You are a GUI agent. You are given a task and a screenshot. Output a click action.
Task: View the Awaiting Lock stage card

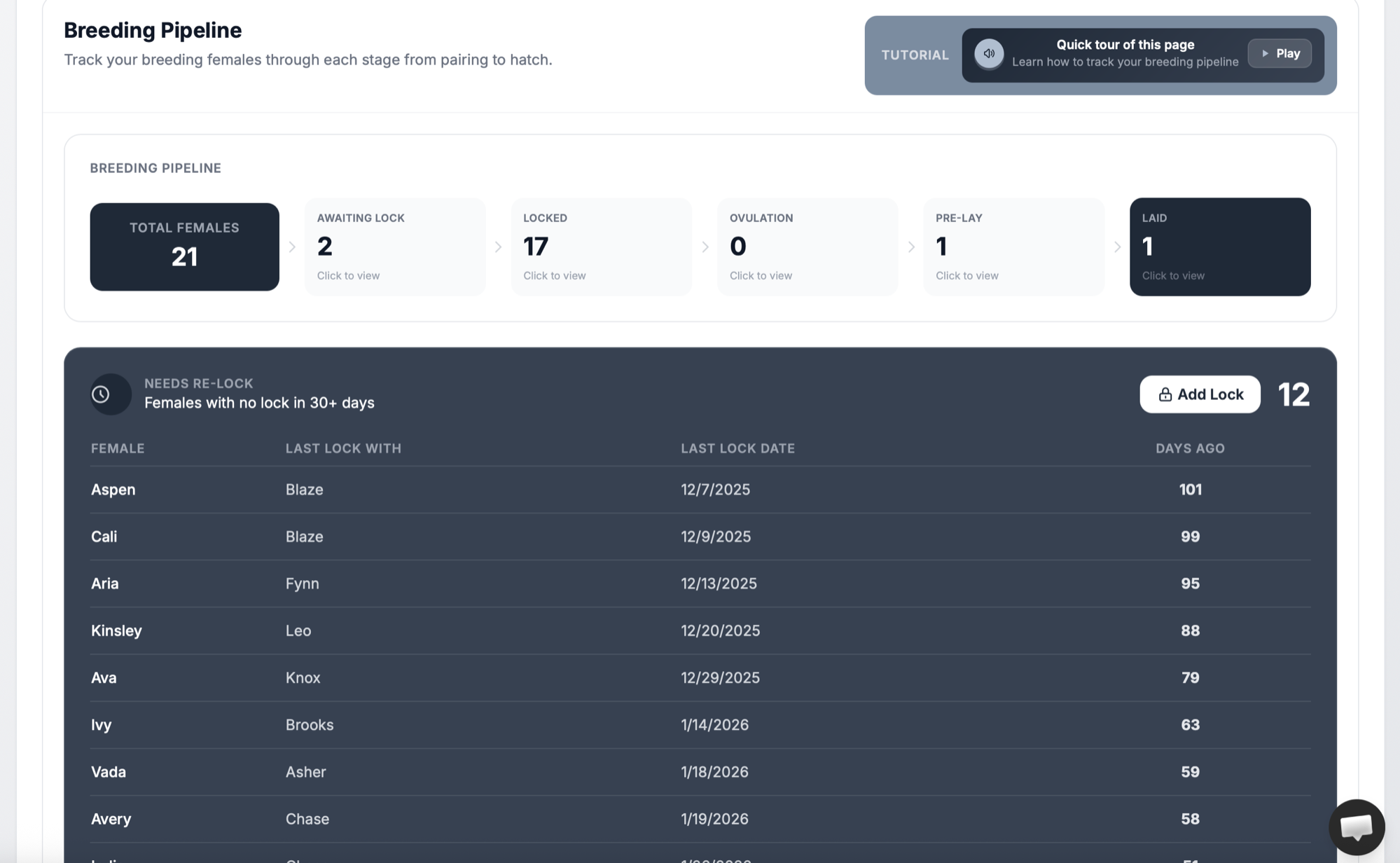pos(395,247)
